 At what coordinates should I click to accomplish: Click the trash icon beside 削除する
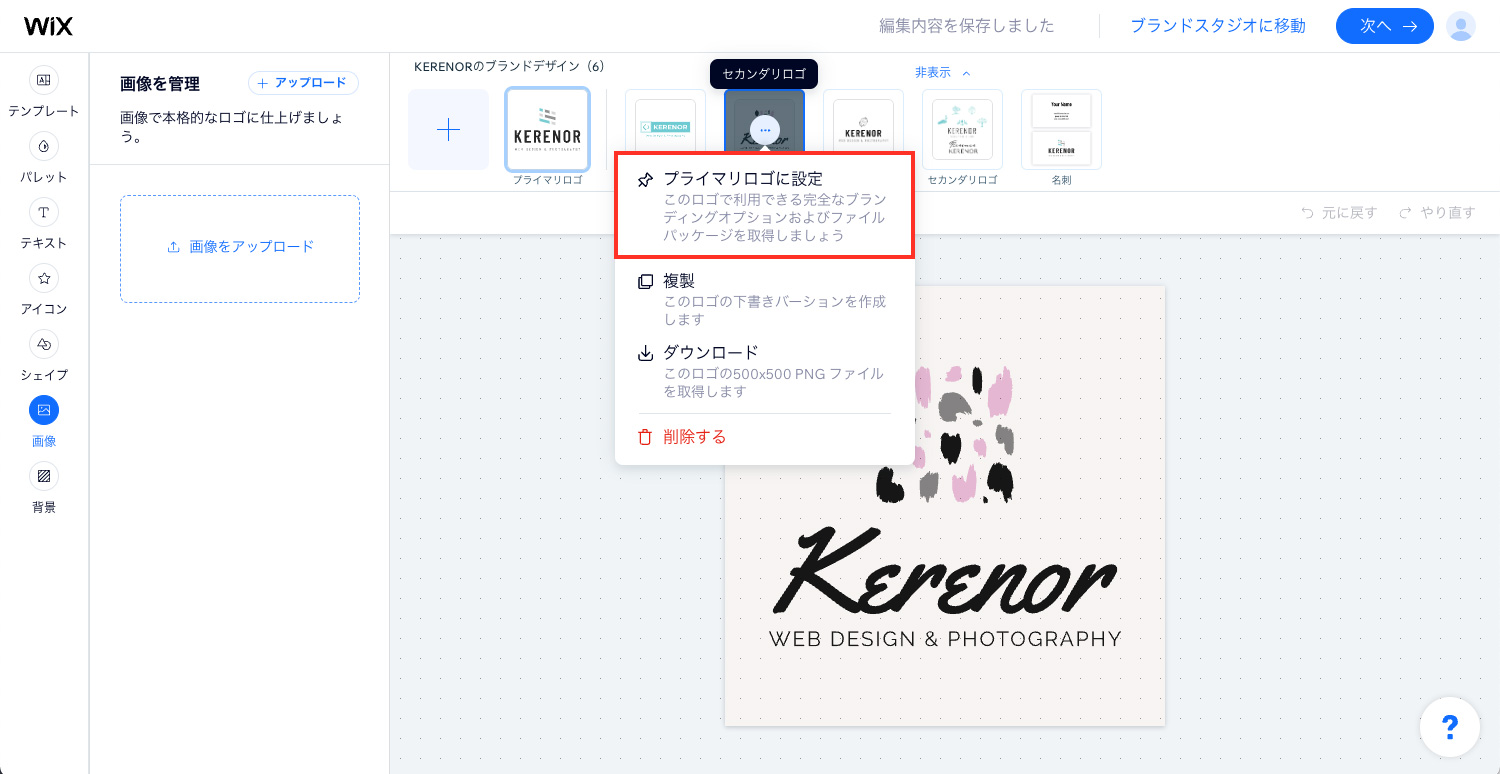point(646,437)
